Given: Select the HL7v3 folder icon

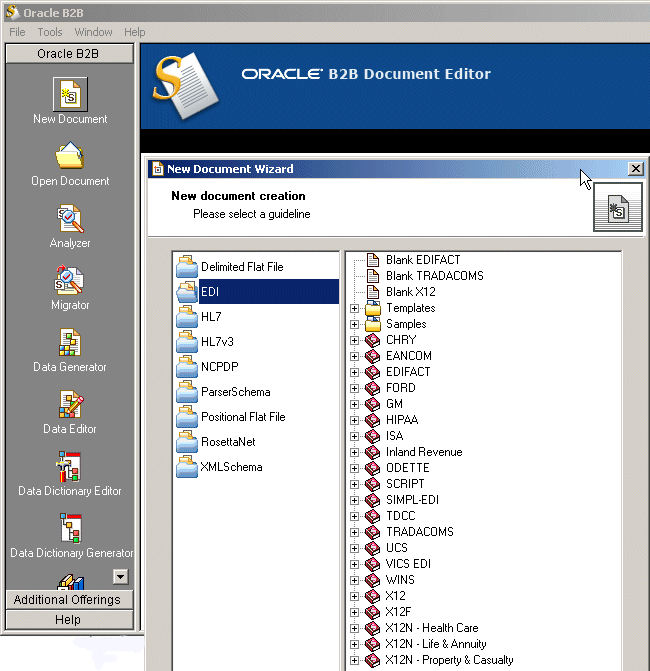Looking at the screenshot, I should pos(187,341).
